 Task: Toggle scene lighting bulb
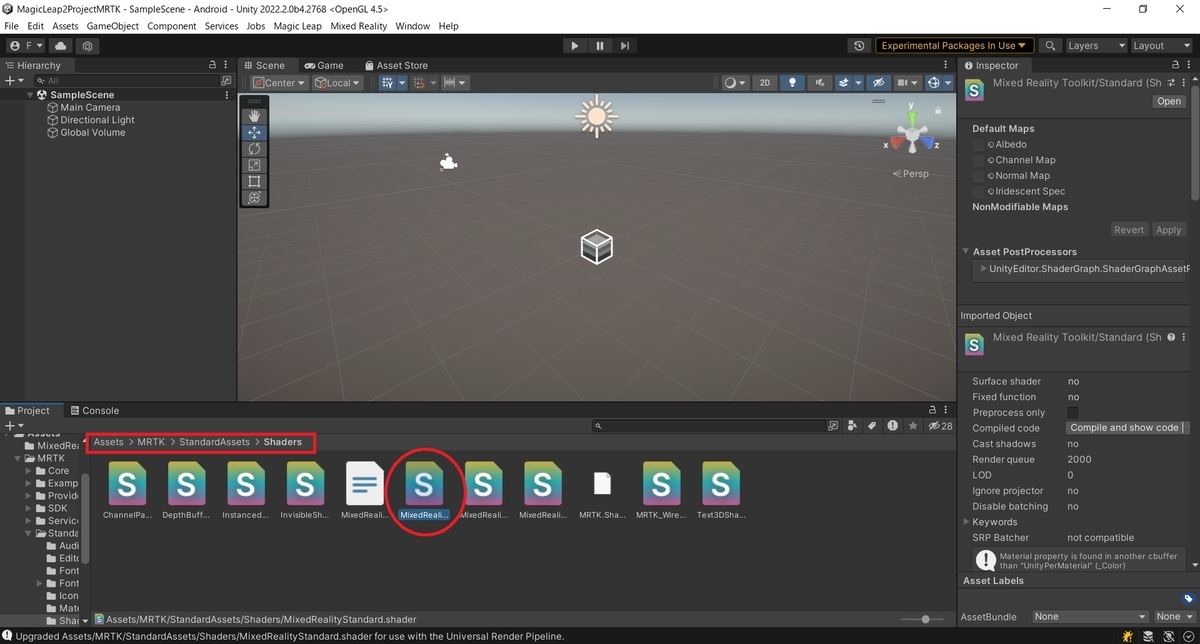click(x=793, y=83)
